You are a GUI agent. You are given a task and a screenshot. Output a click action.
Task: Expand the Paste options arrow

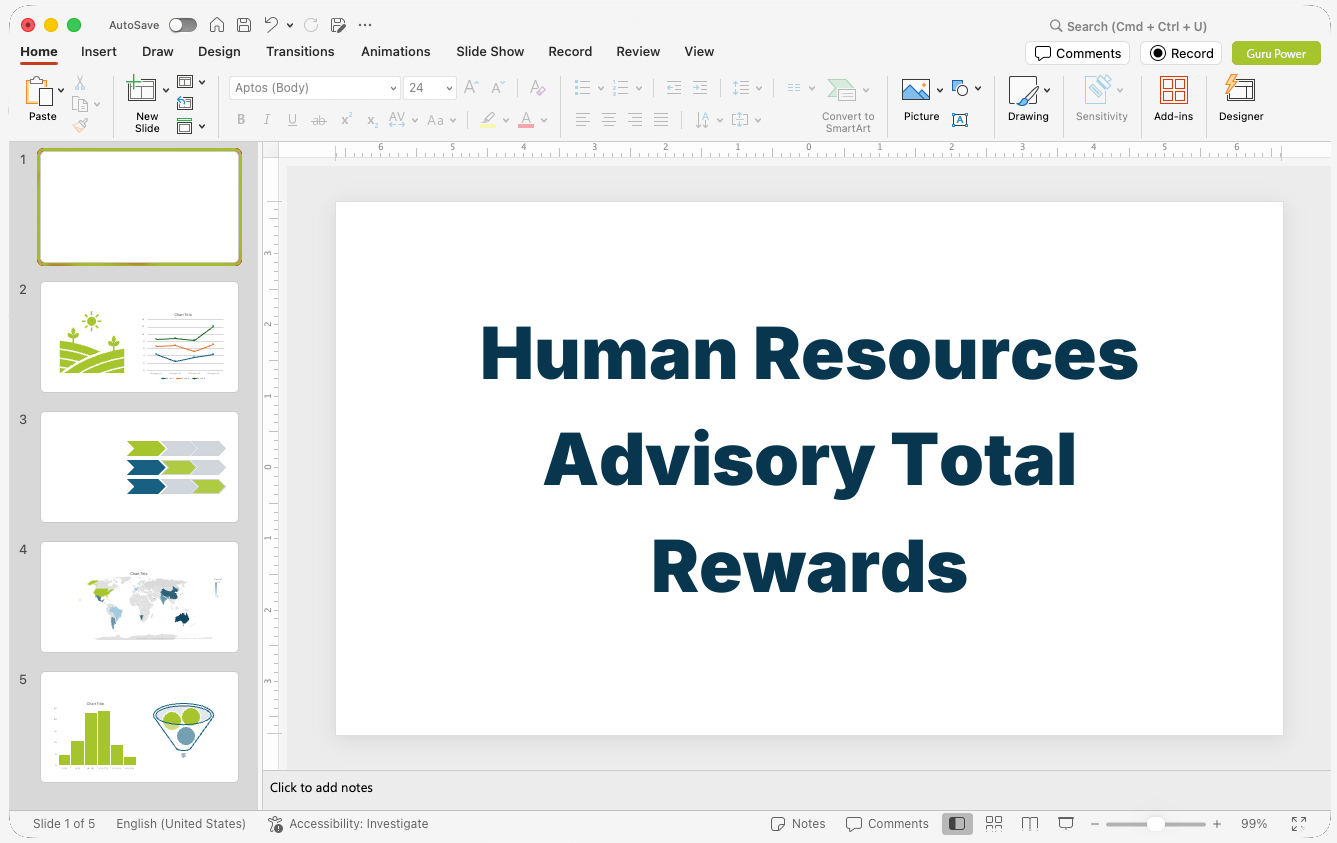pos(62,91)
